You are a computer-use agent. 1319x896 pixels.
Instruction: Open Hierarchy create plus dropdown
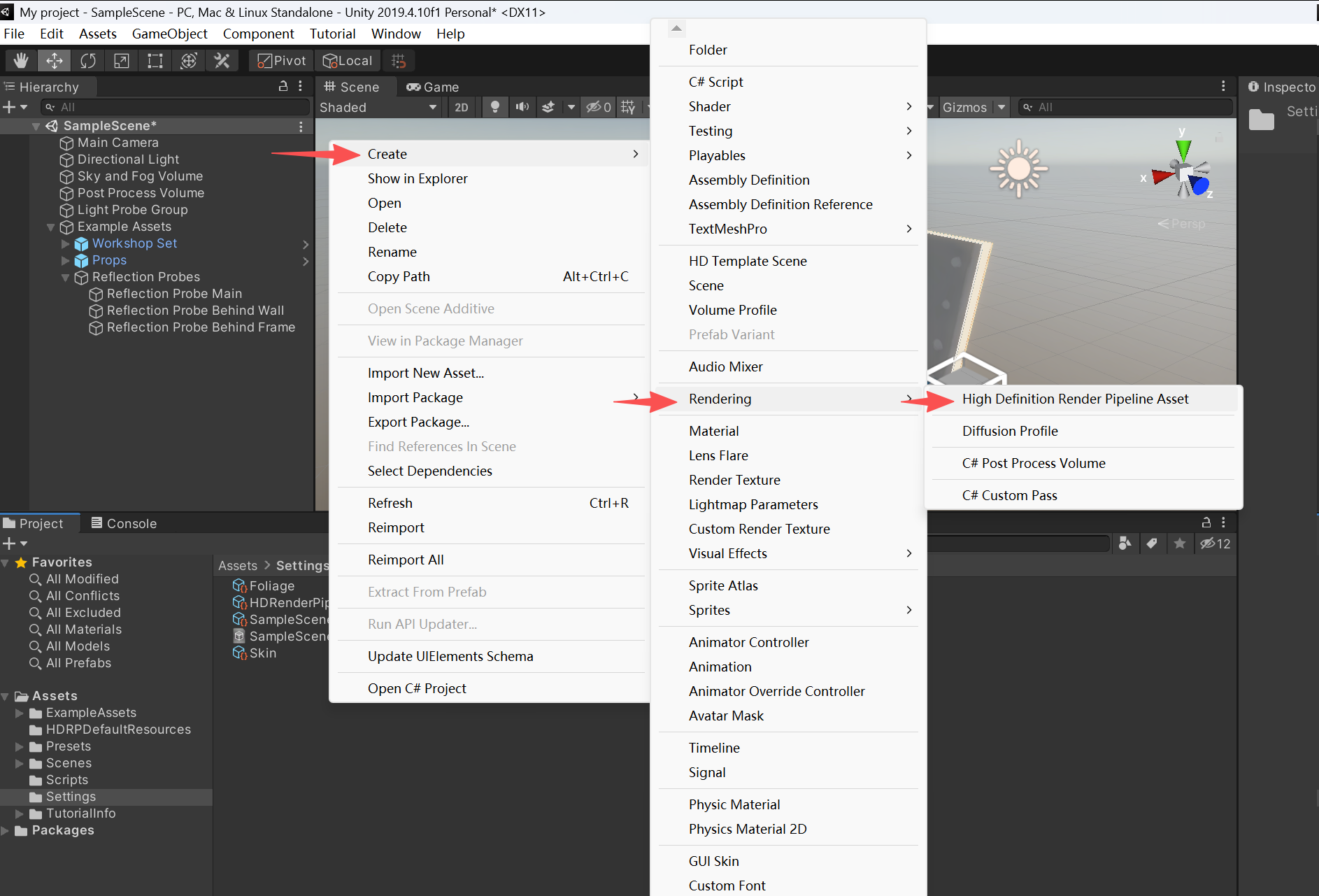coord(15,107)
